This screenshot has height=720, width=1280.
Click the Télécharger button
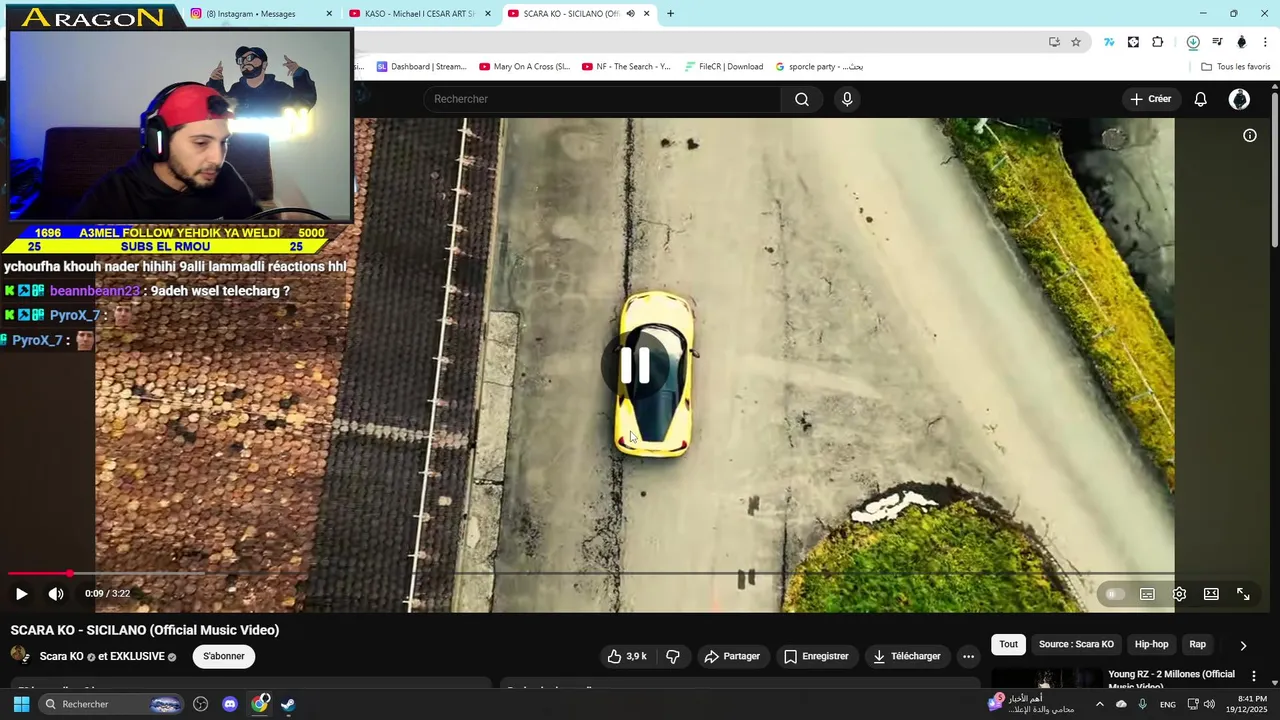[x=907, y=657]
